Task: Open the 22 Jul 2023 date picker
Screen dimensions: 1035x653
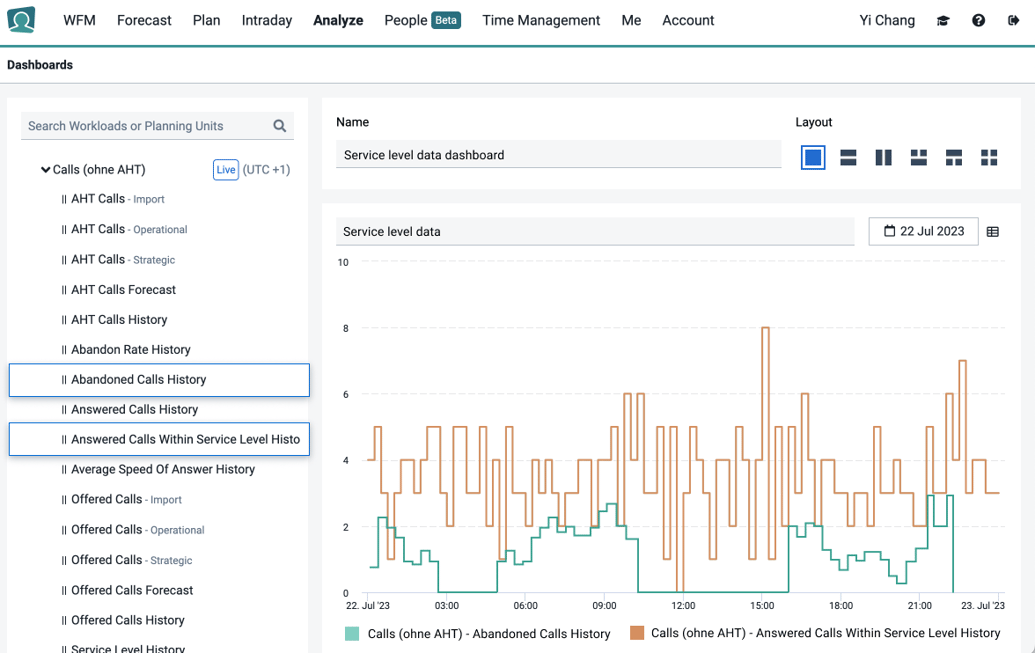Action: (923, 231)
